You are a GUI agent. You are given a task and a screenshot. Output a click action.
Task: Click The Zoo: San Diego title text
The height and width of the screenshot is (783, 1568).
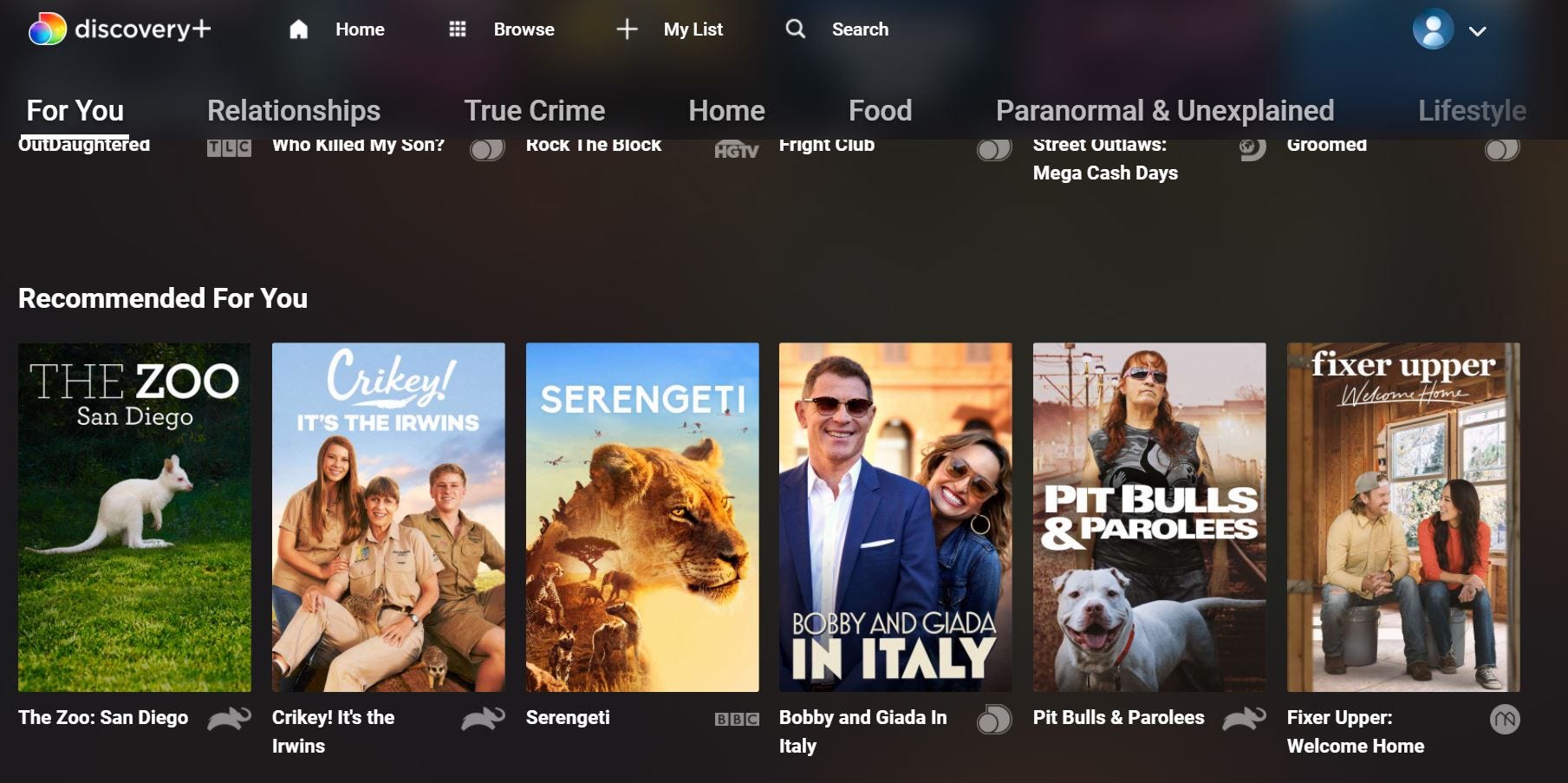tap(103, 718)
